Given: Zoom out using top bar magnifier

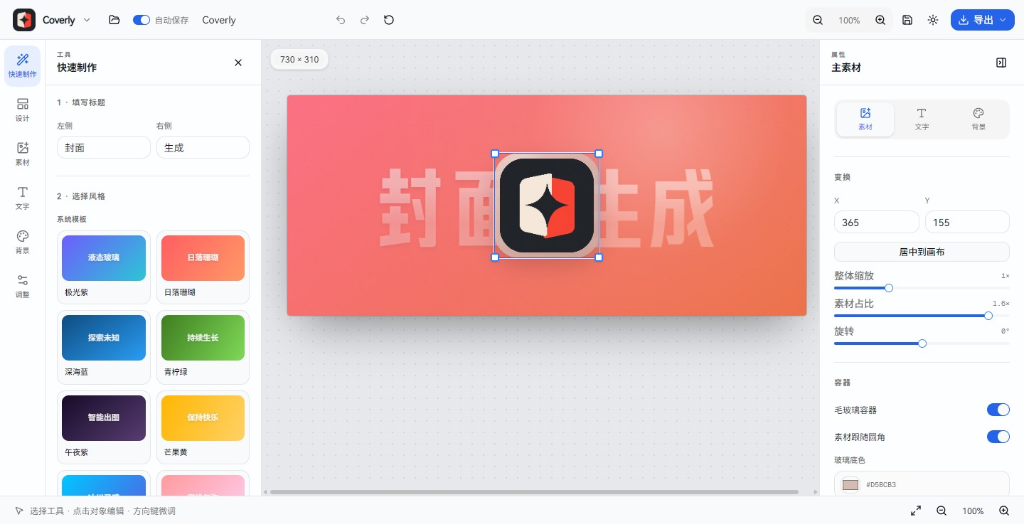Looking at the screenshot, I should pos(818,20).
